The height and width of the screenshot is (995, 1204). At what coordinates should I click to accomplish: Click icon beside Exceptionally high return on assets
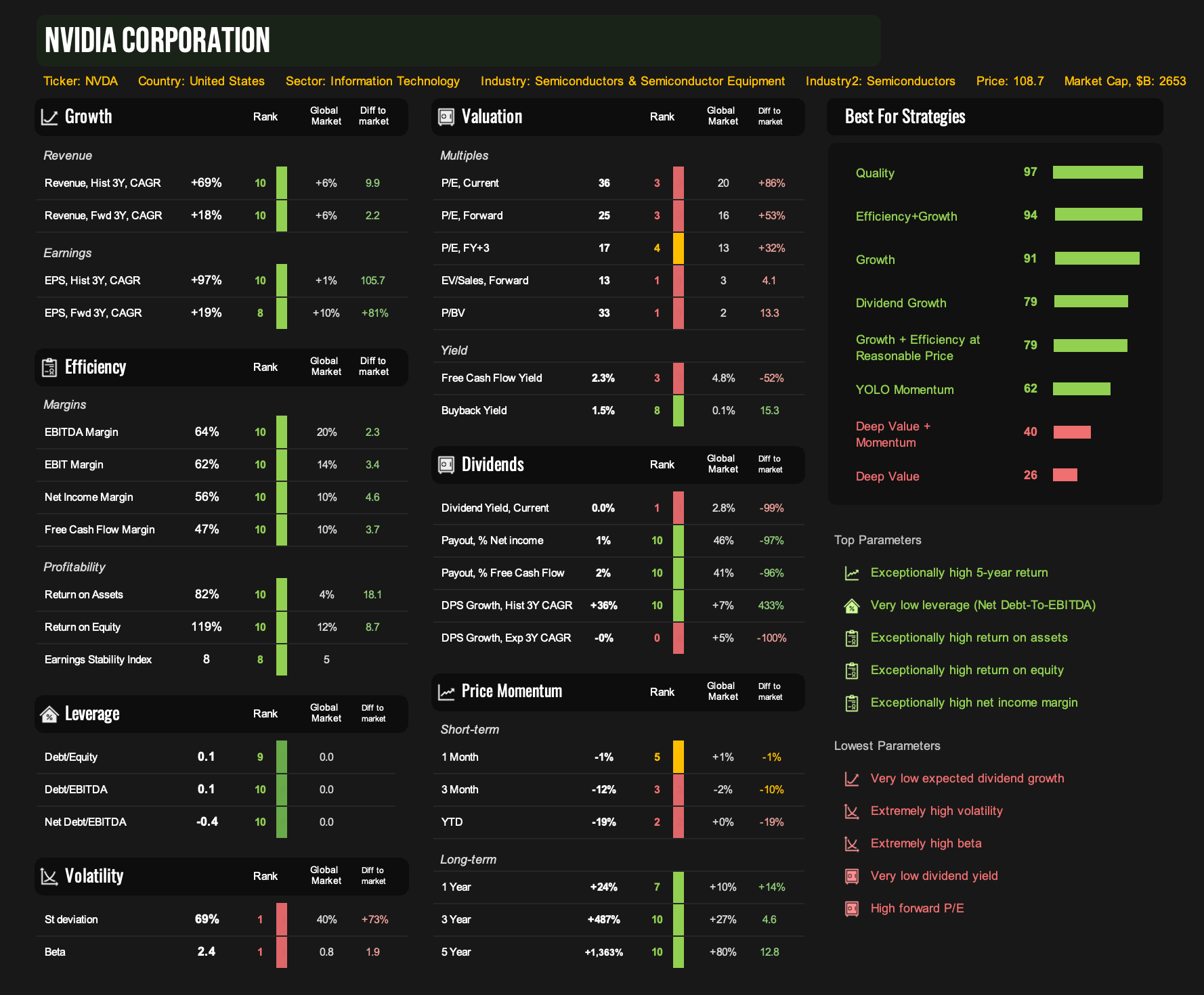[x=852, y=638]
